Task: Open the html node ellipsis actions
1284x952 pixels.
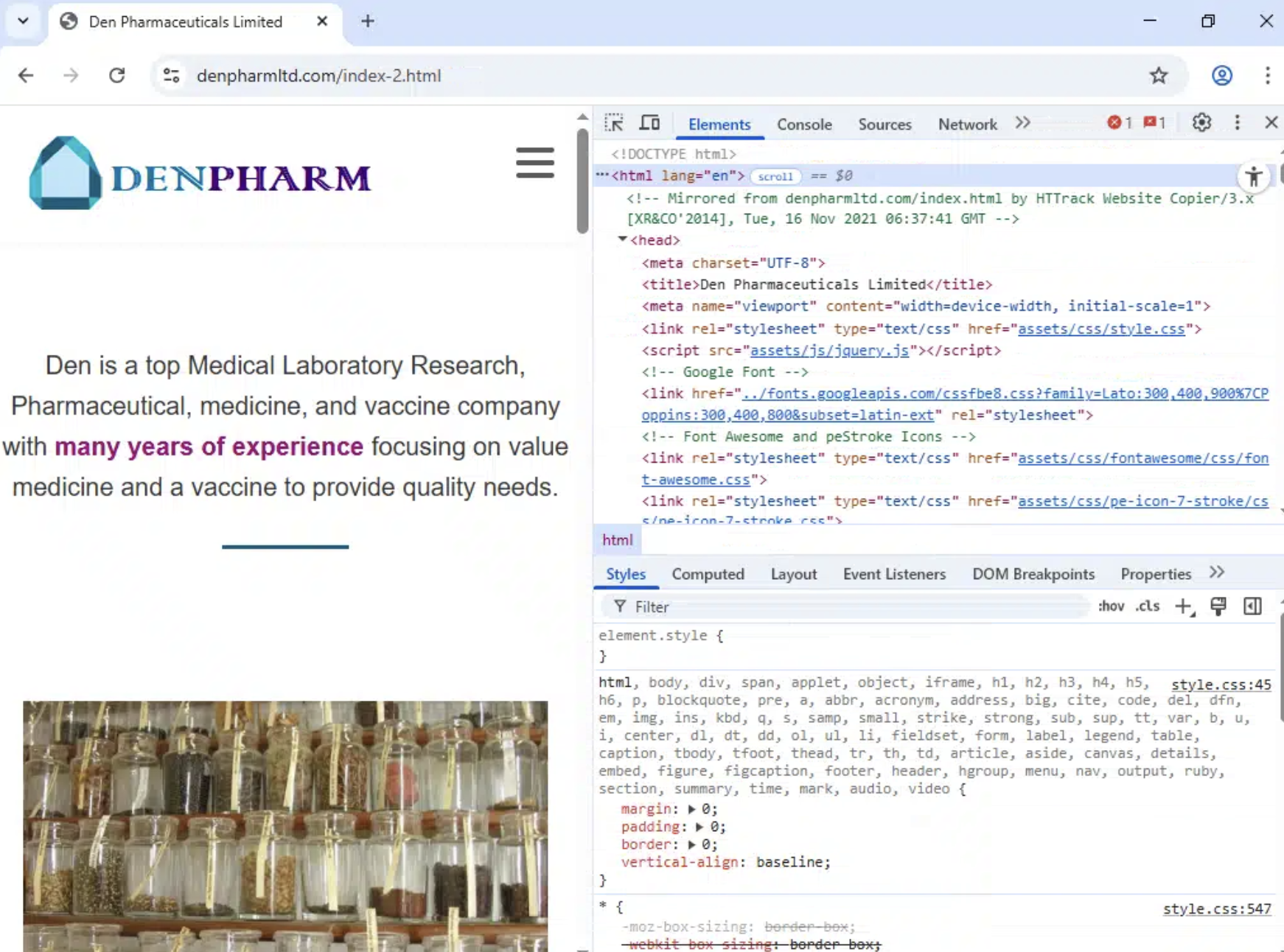Action: (602, 175)
